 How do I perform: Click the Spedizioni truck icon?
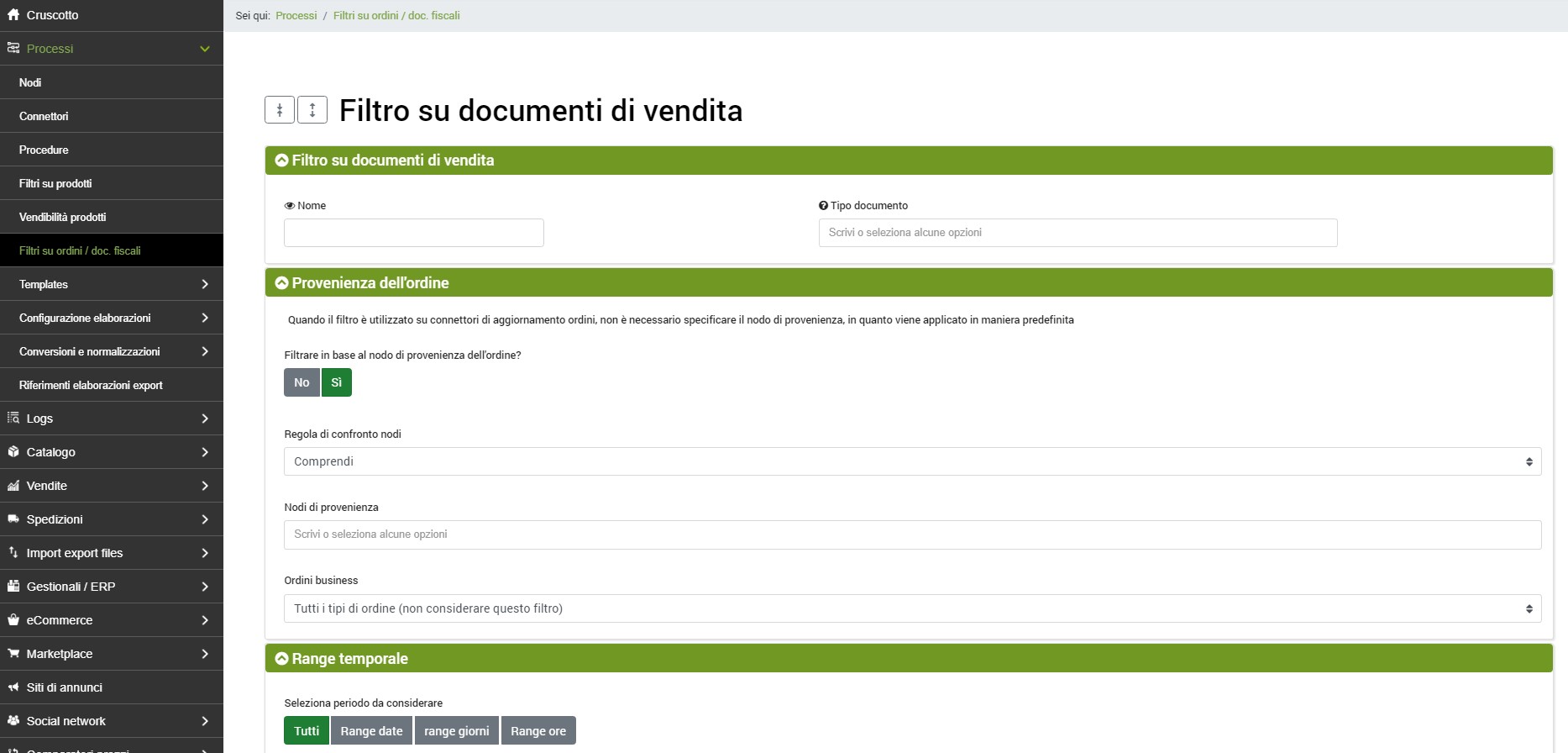point(13,519)
